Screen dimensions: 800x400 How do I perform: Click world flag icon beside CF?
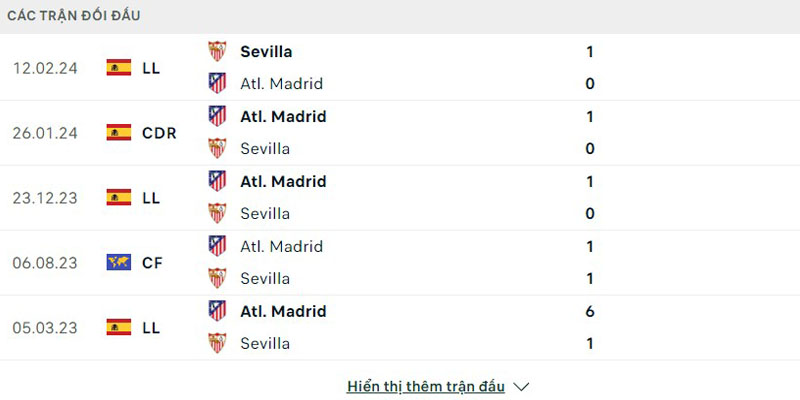point(119,262)
